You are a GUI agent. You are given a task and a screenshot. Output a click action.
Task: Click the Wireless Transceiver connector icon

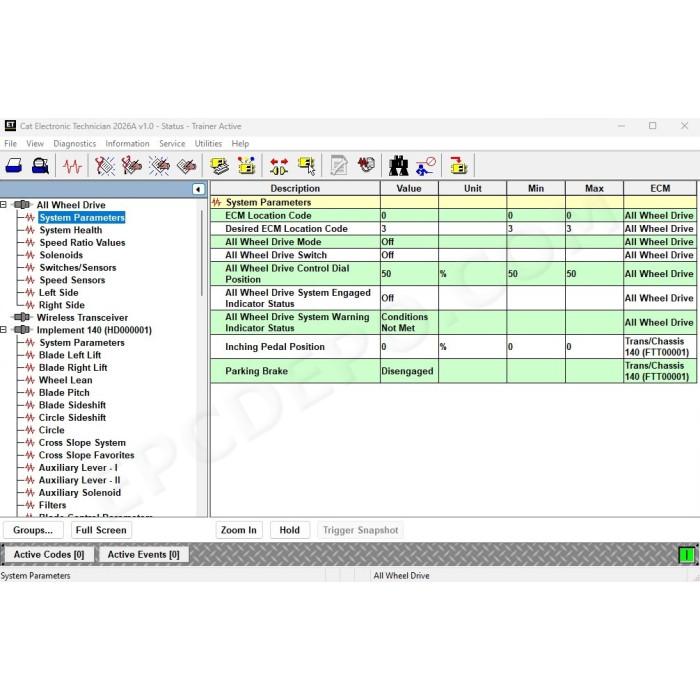click(x=21, y=317)
